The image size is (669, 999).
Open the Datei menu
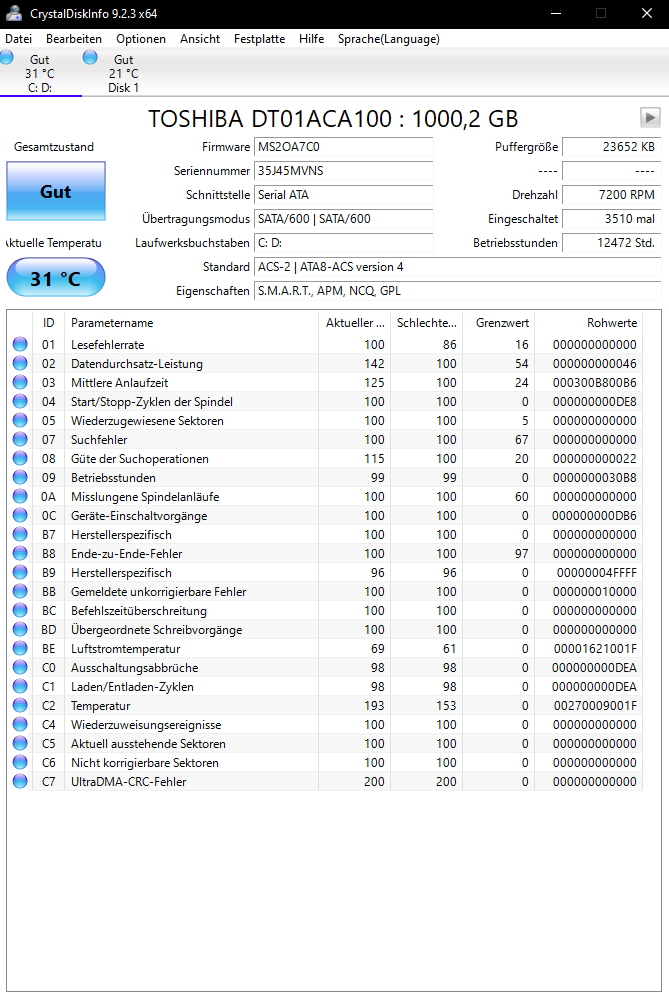(x=18, y=39)
